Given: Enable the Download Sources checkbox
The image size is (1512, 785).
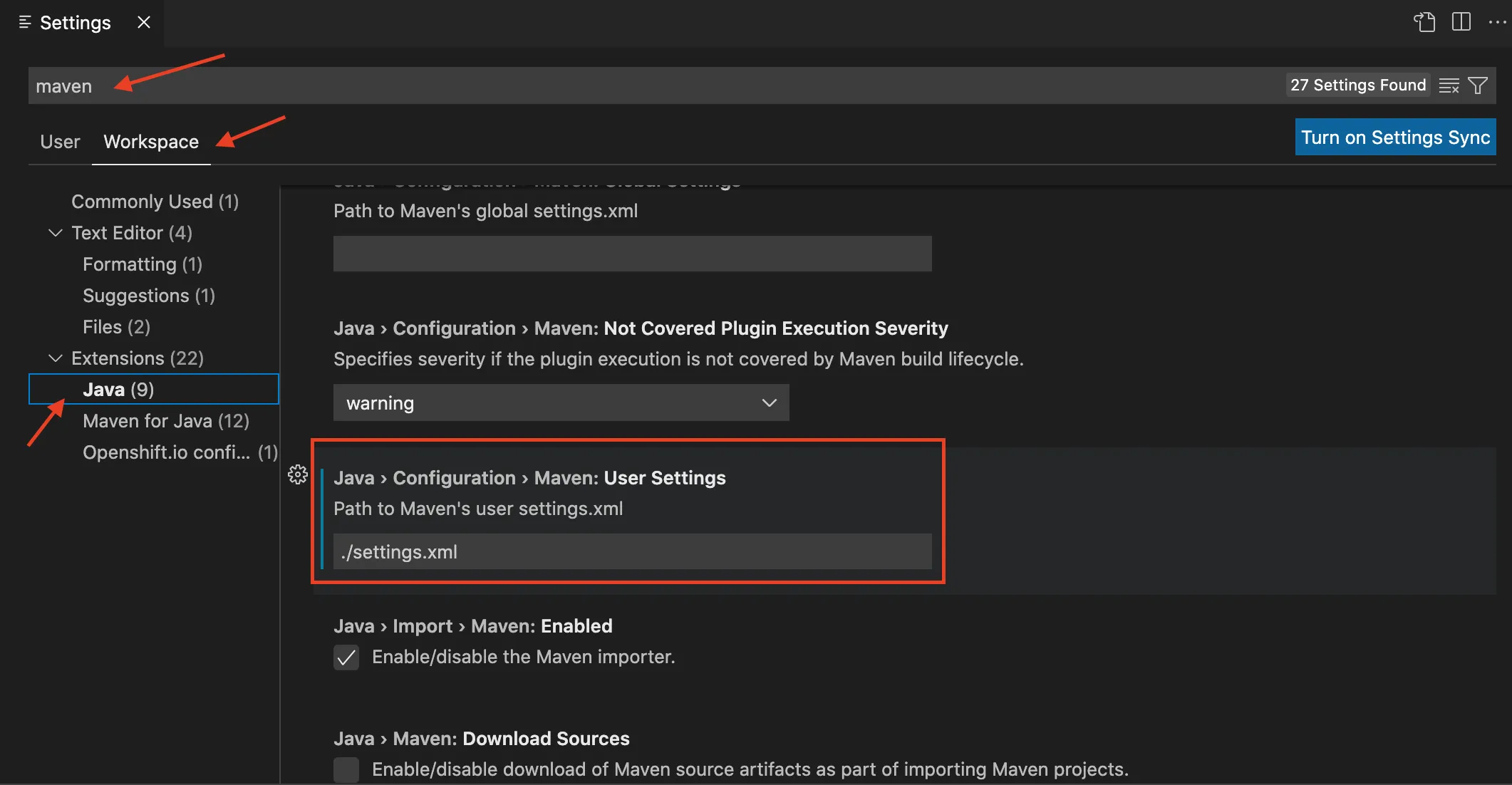Looking at the screenshot, I should click(x=346, y=769).
